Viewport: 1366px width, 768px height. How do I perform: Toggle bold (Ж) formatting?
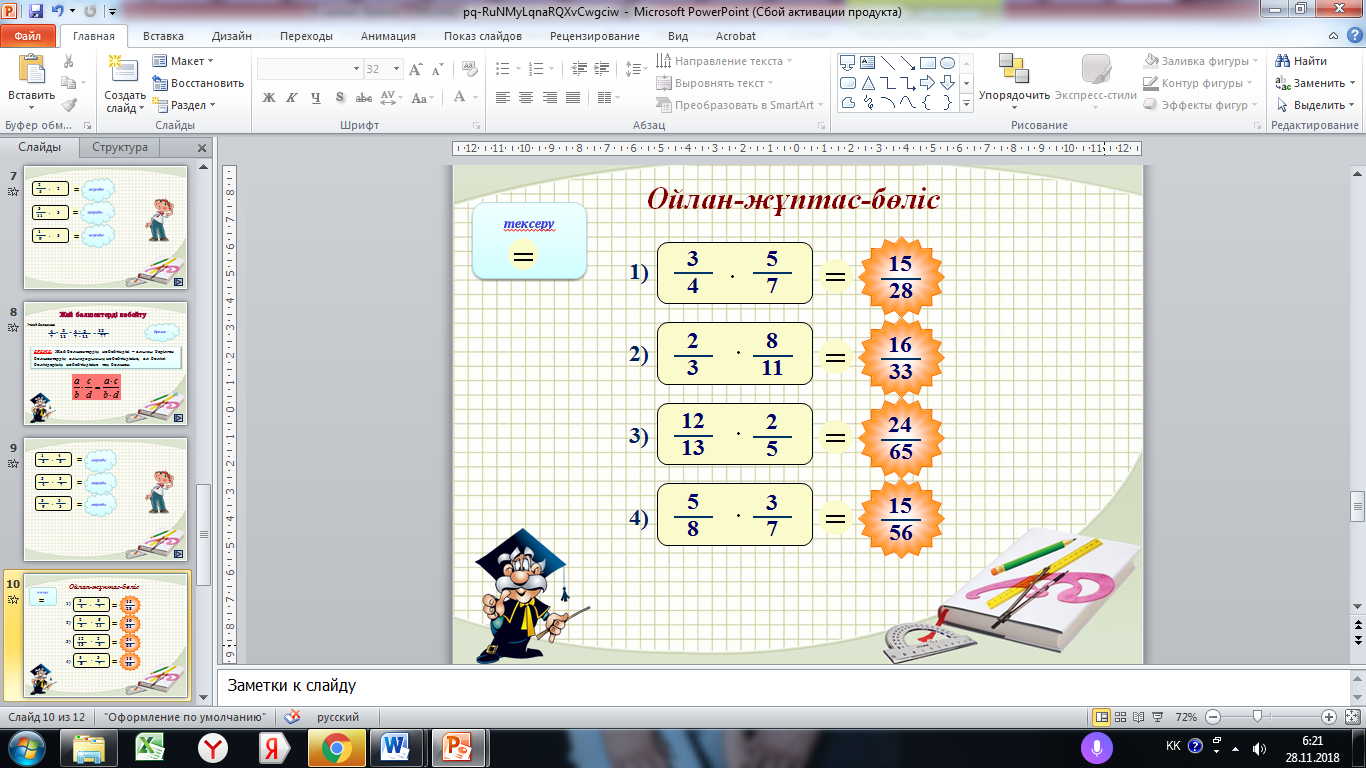coord(268,98)
